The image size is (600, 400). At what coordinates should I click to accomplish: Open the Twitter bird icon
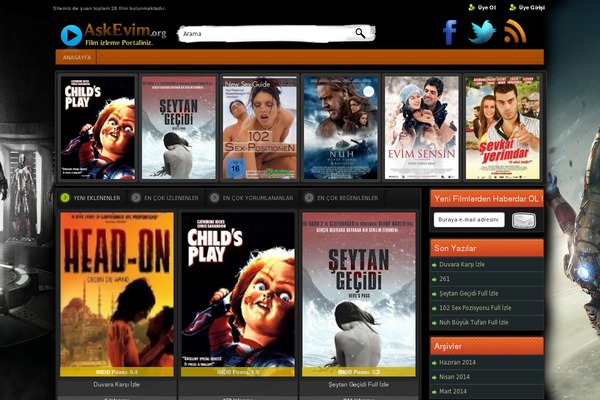(482, 31)
